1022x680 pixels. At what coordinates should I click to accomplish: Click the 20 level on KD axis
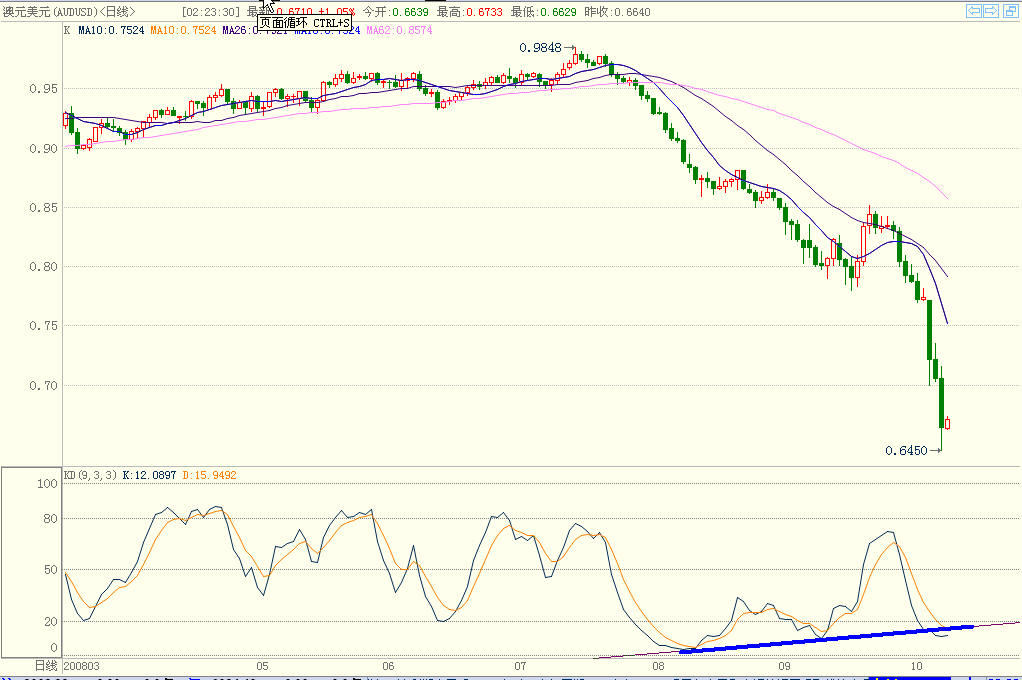pos(50,622)
